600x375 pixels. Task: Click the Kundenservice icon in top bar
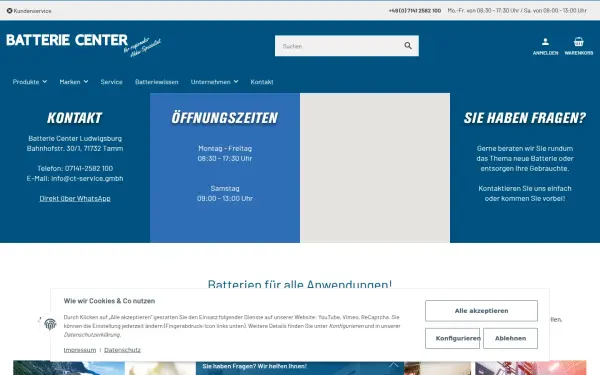10,11
